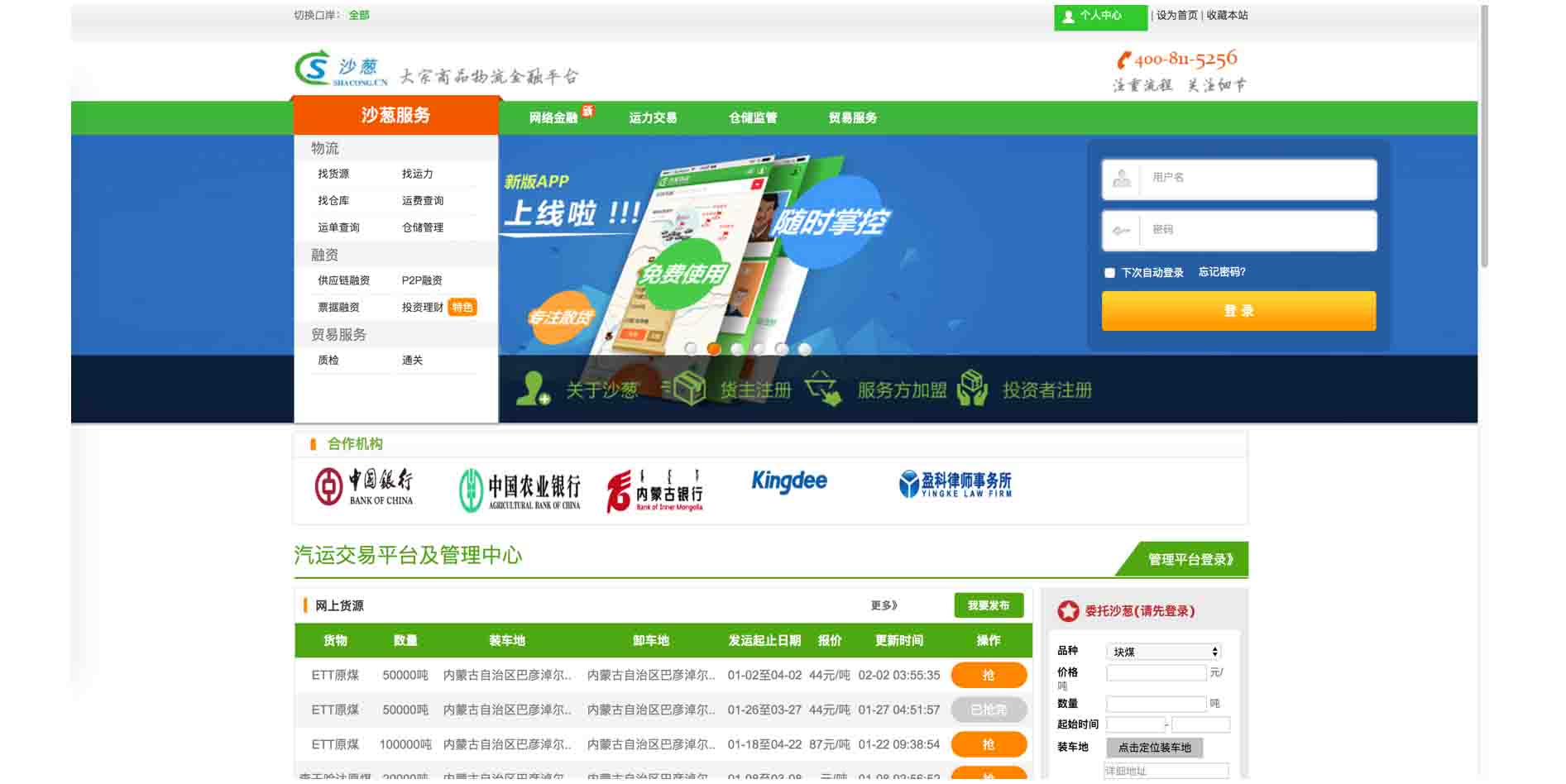Click the Agricultural Bank of China logo
Image resolution: width=1566 pixels, height=784 pixels.
pyautogui.click(x=520, y=490)
